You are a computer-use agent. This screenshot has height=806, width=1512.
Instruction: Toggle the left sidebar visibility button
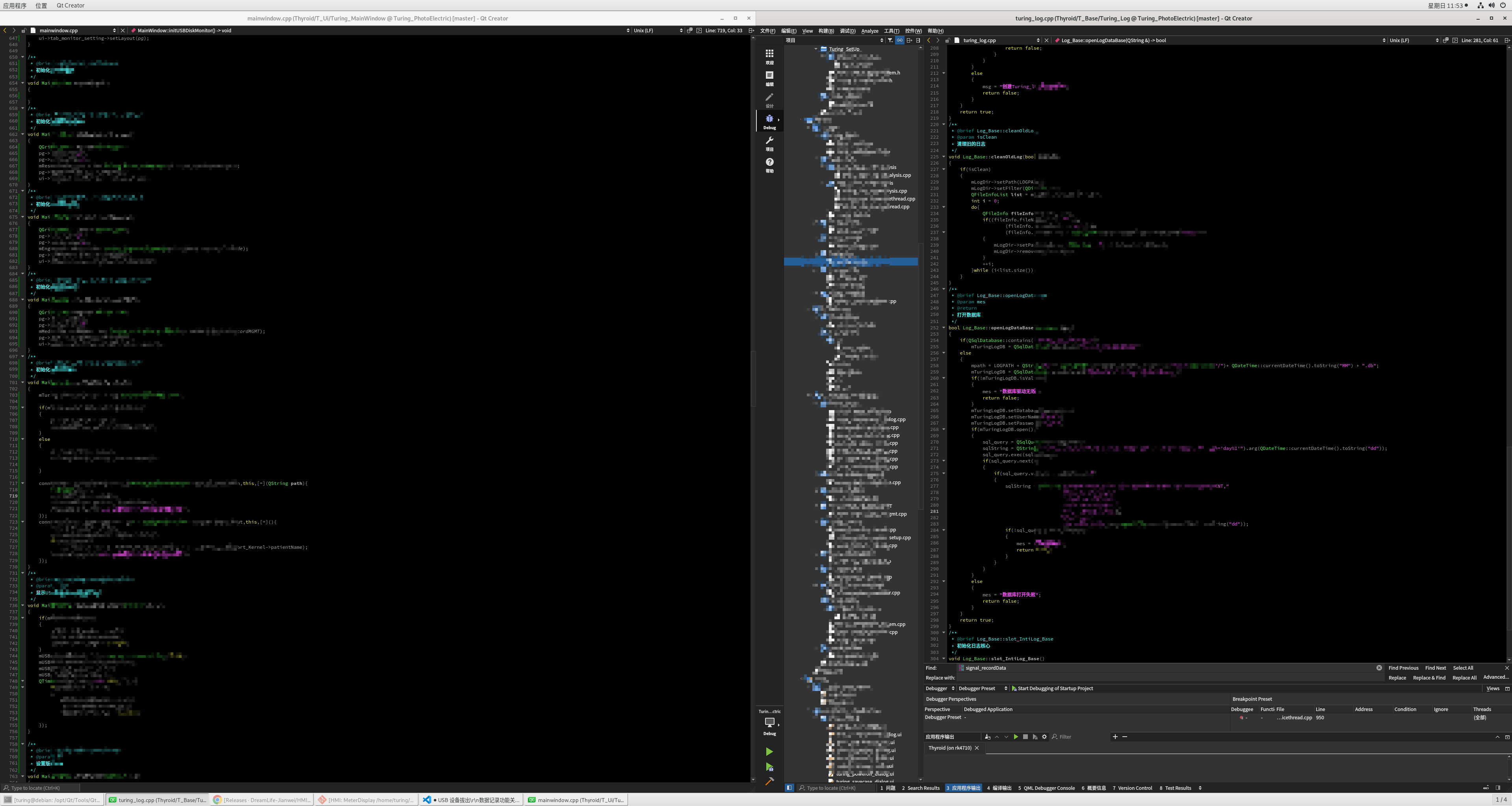(x=789, y=788)
